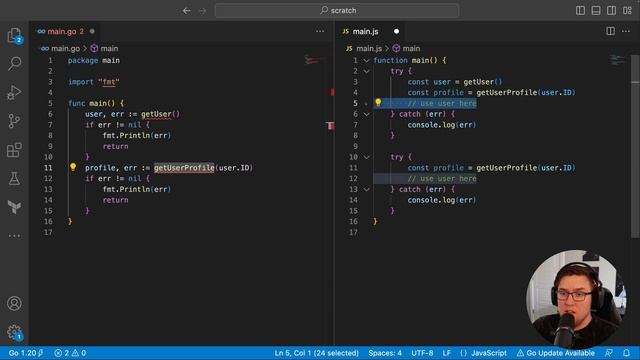Collapse first try block at JS line 2
This screenshot has height=360, width=640.
coord(367,71)
